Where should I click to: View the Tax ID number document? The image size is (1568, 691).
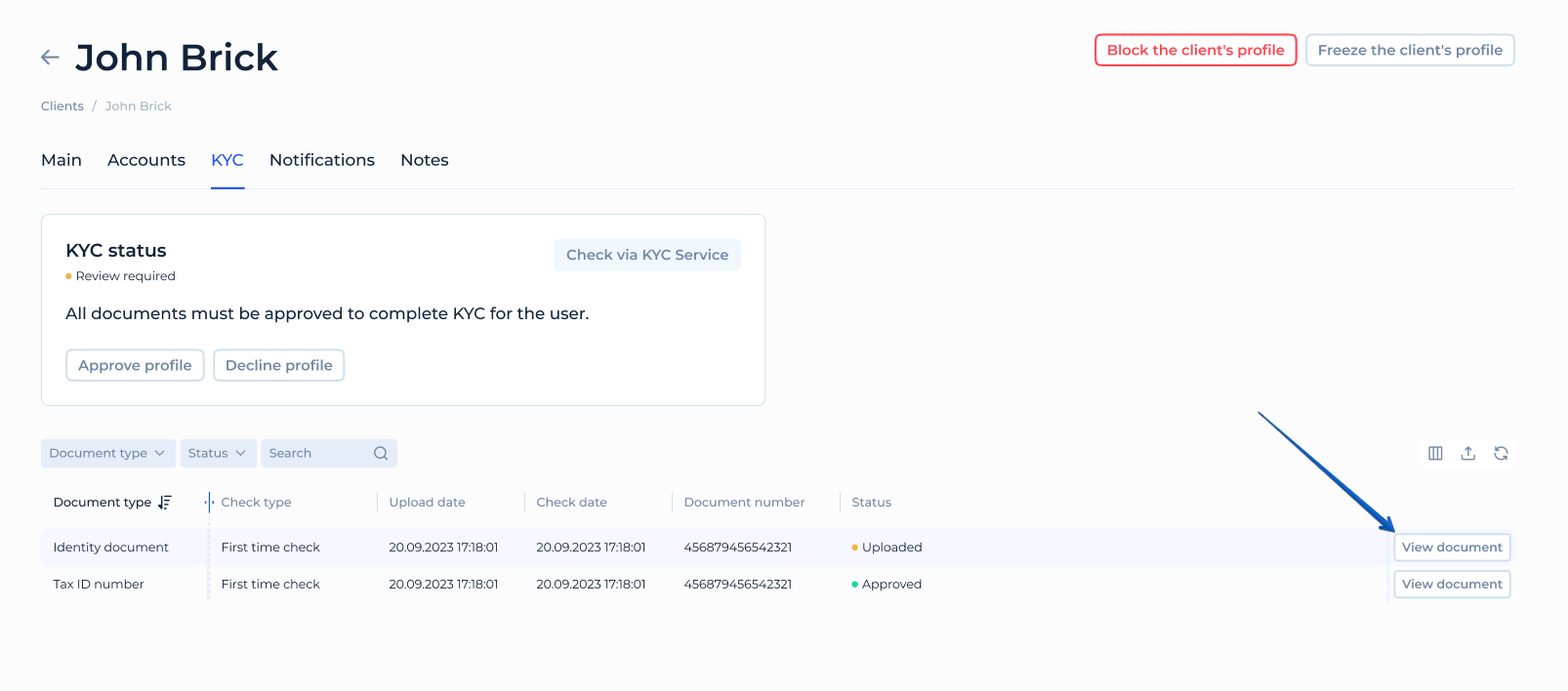coord(1452,585)
